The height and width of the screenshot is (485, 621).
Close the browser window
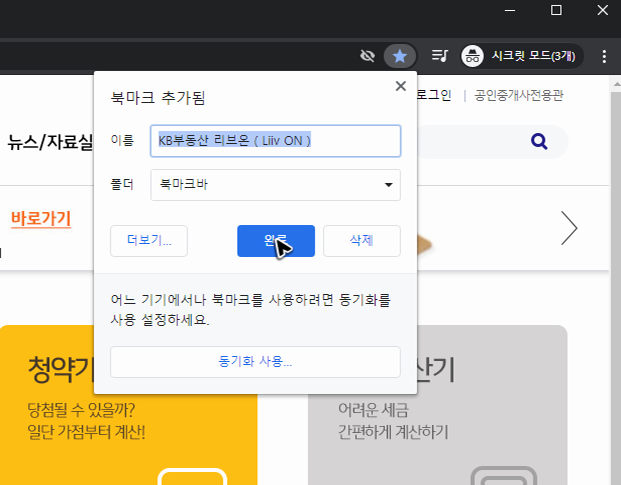pyautogui.click(x=602, y=10)
